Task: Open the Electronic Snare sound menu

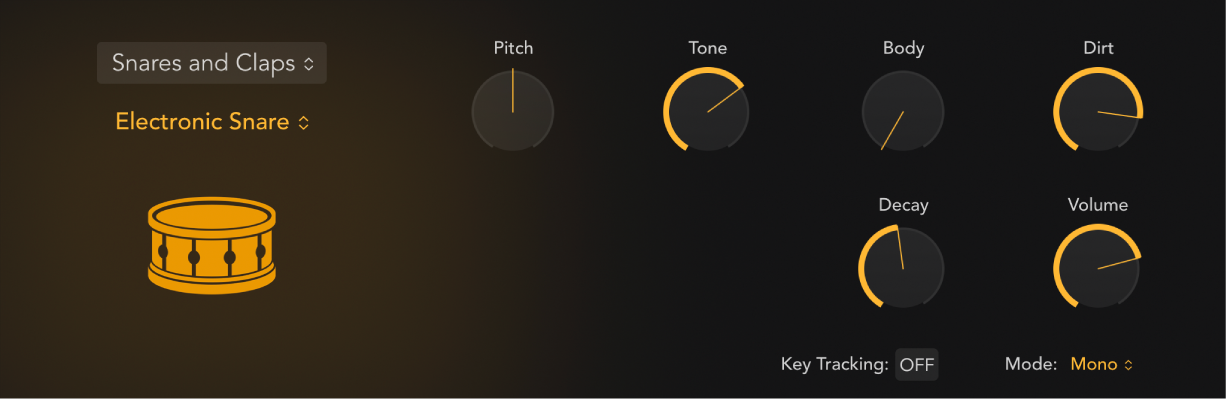Action: (212, 122)
